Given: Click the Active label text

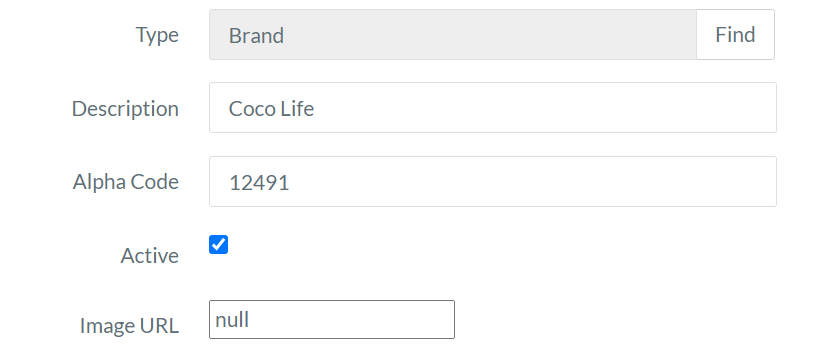Looking at the screenshot, I should click(x=150, y=256).
